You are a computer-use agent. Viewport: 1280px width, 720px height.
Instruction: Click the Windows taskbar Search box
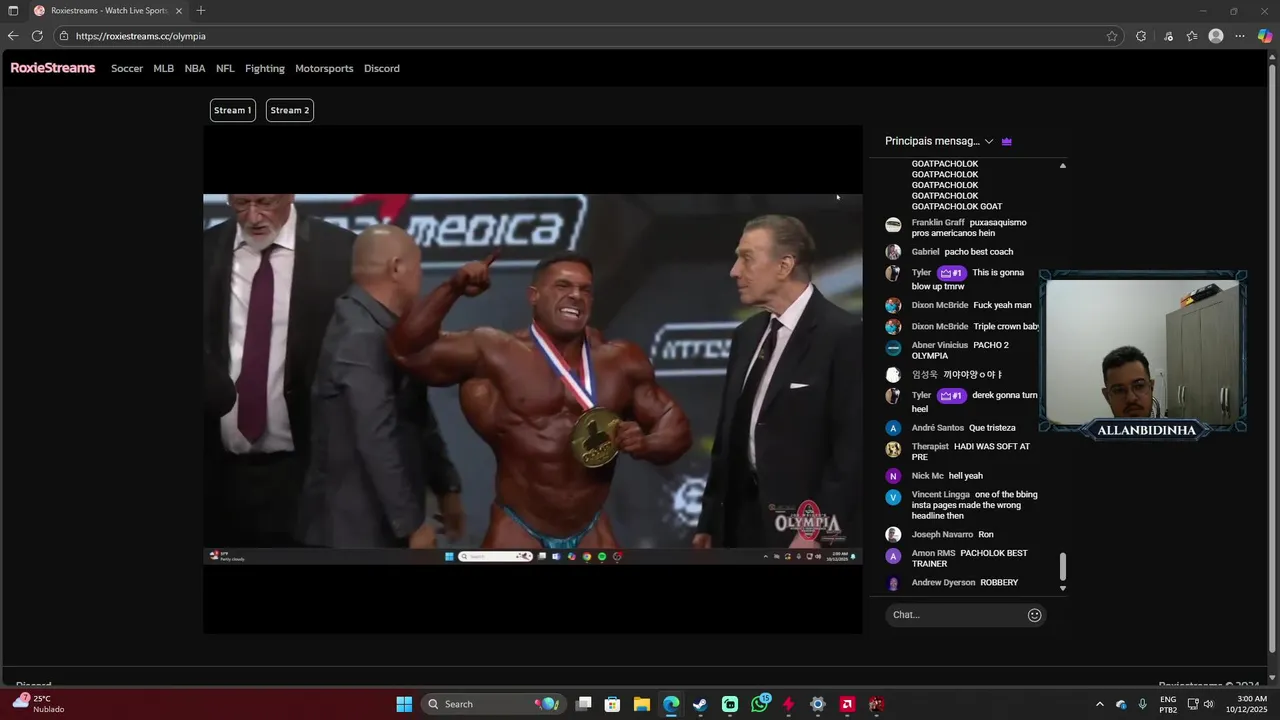coord(493,704)
